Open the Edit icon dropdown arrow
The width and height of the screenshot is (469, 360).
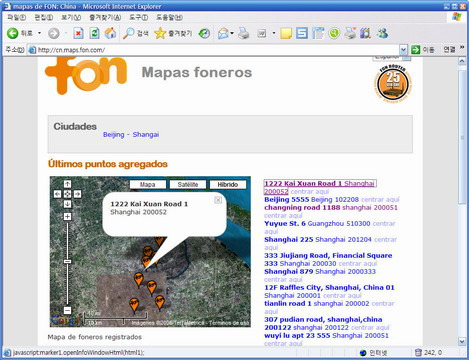(274, 33)
